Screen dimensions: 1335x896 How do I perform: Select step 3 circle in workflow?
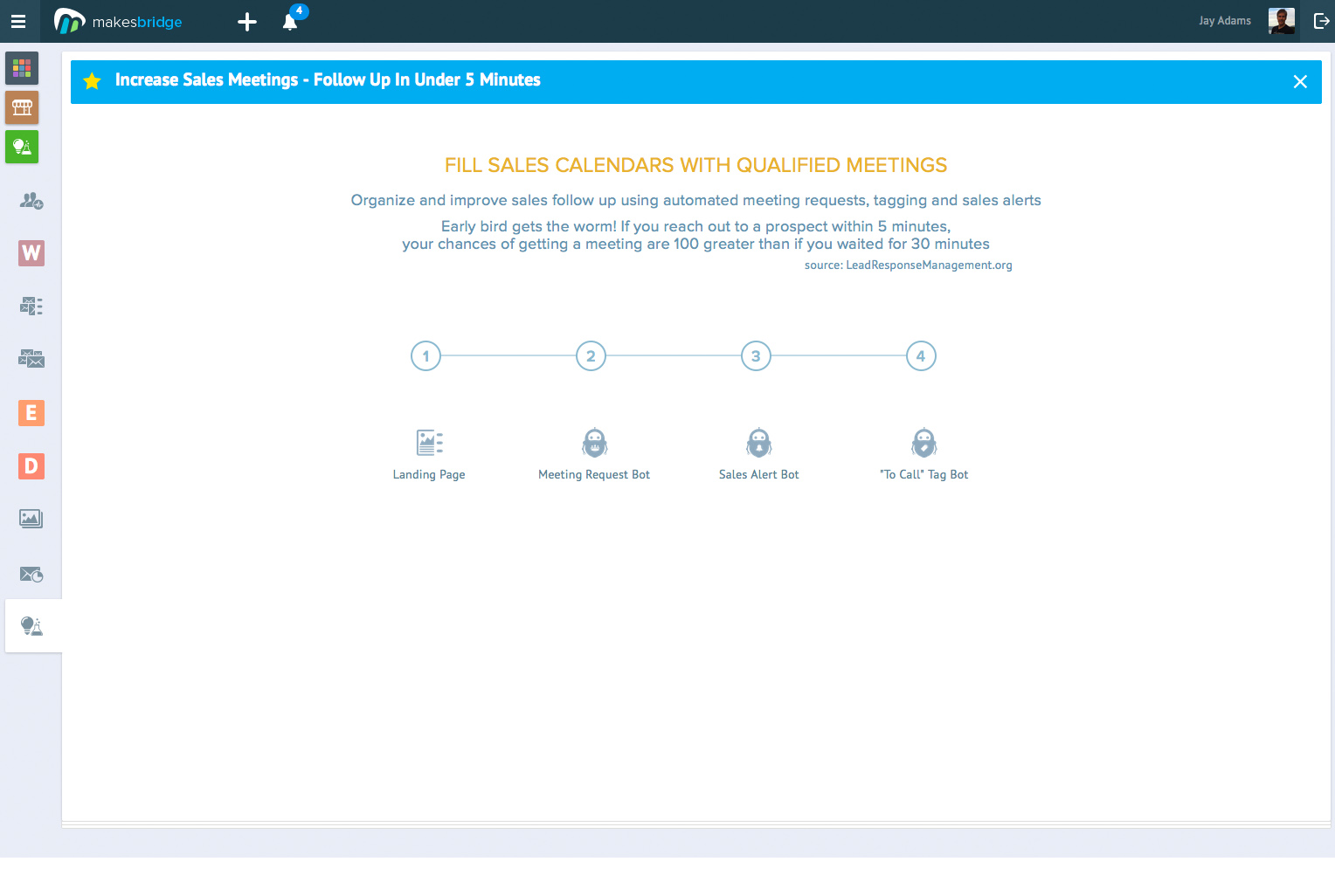click(756, 356)
